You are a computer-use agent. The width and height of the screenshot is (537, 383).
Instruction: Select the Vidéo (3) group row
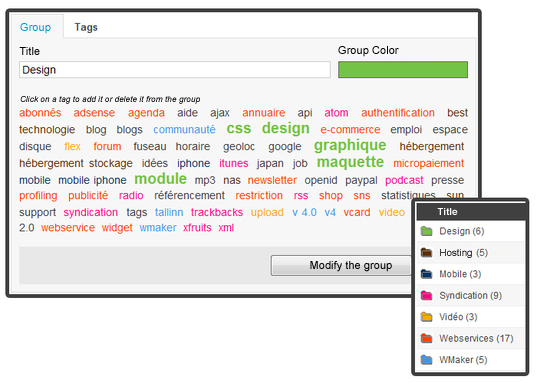(471, 317)
